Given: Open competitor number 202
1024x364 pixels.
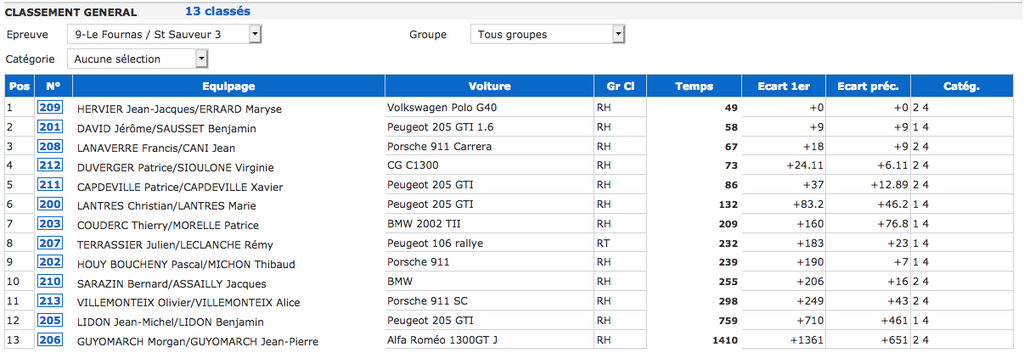Looking at the screenshot, I should click(50, 263).
